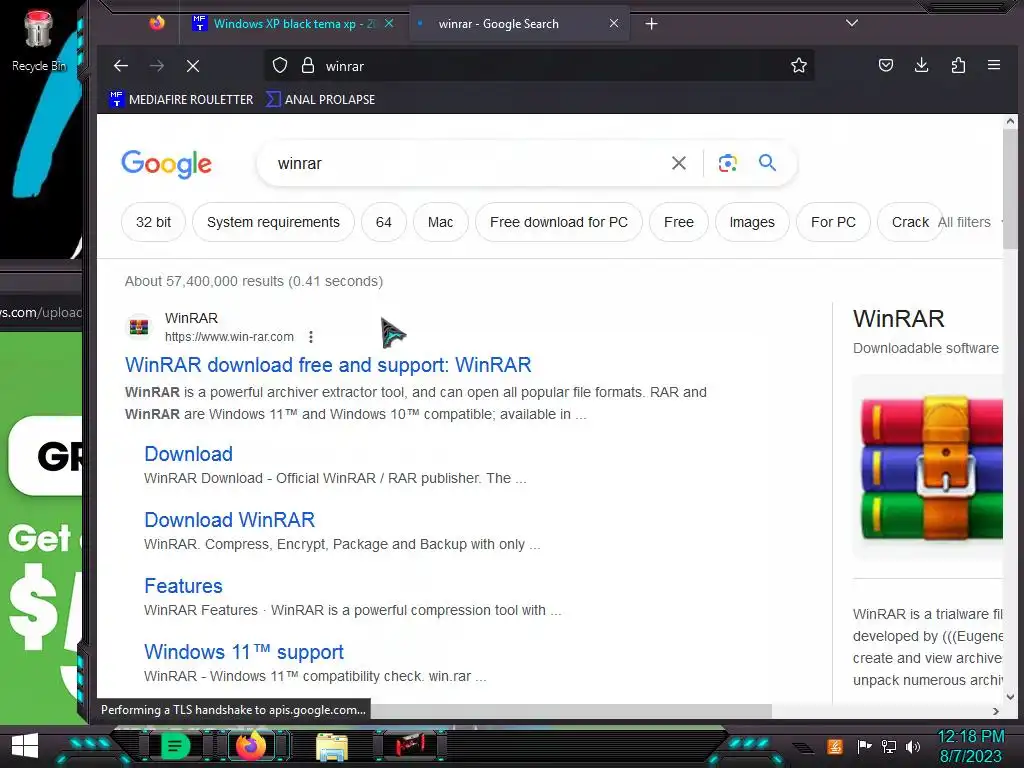Viewport: 1024px width, 768px height.
Task: Click the https://www.win-rar.com URL text
Action: [229, 337]
